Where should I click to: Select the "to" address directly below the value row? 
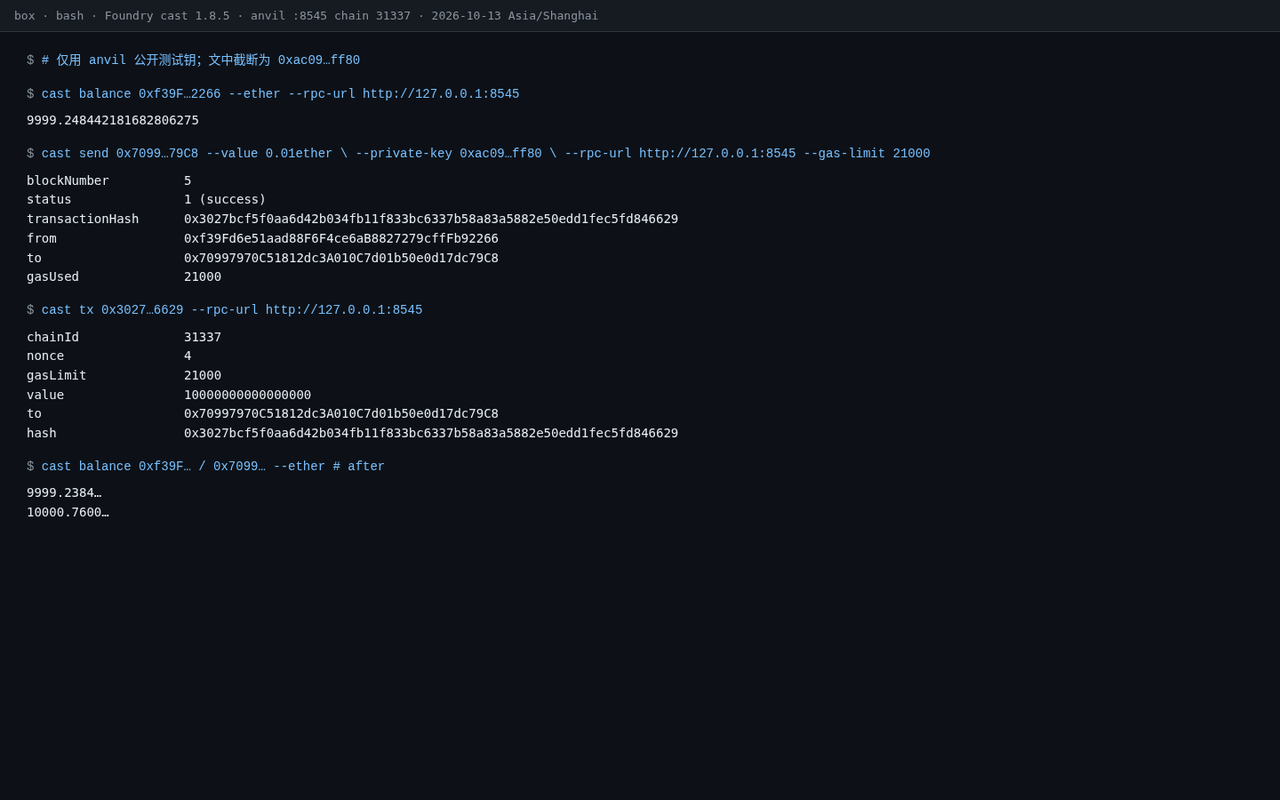pyautogui.click(x=341, y=414)
